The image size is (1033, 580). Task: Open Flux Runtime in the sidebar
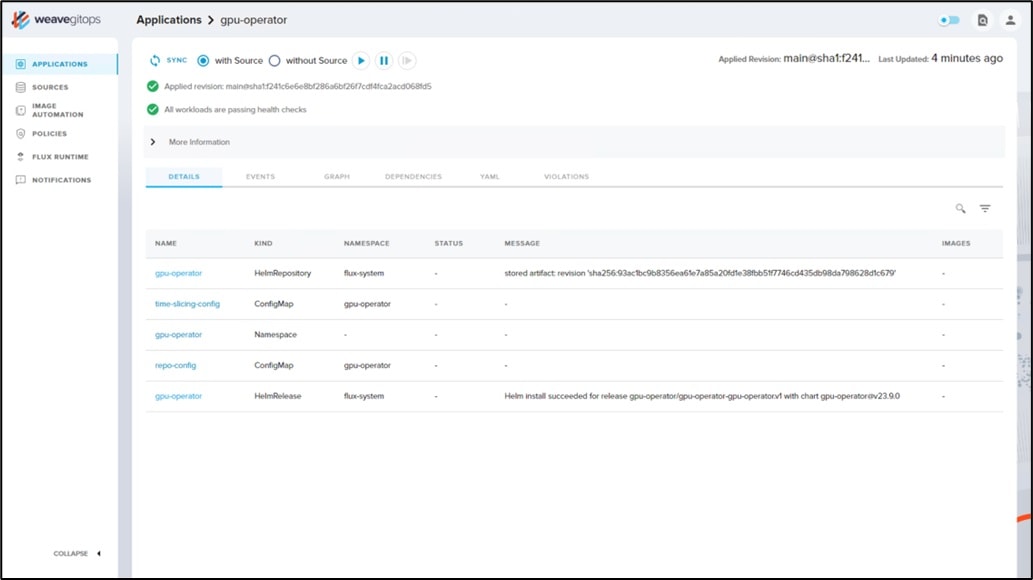pos(60,157)
